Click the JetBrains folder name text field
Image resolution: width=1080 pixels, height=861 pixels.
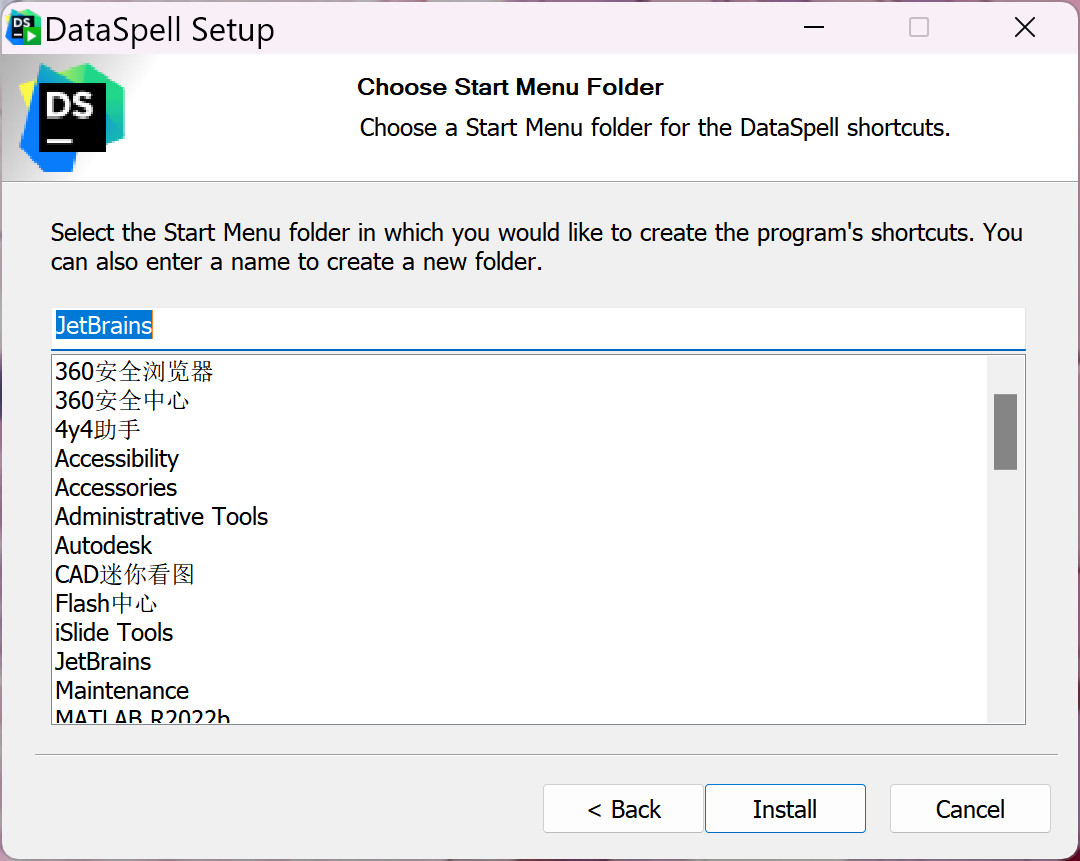pyautogui.click(x=538, y=326)
